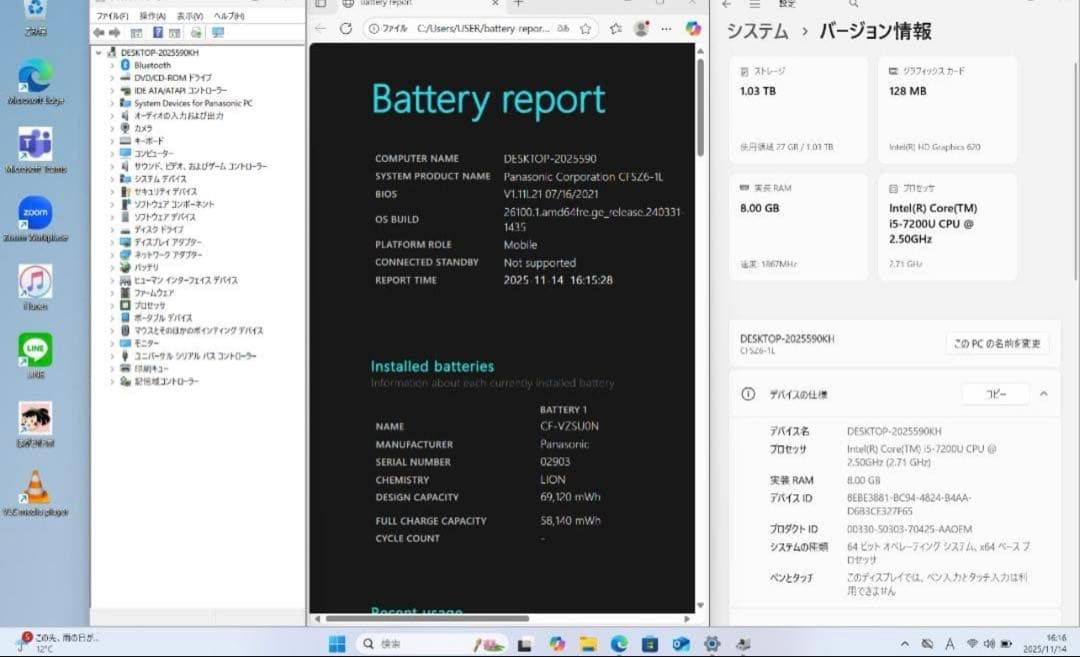Open Help via the question mark toolbar icon
The image size is (1080, 657).
pyautogui.click(x=157, y=31)
